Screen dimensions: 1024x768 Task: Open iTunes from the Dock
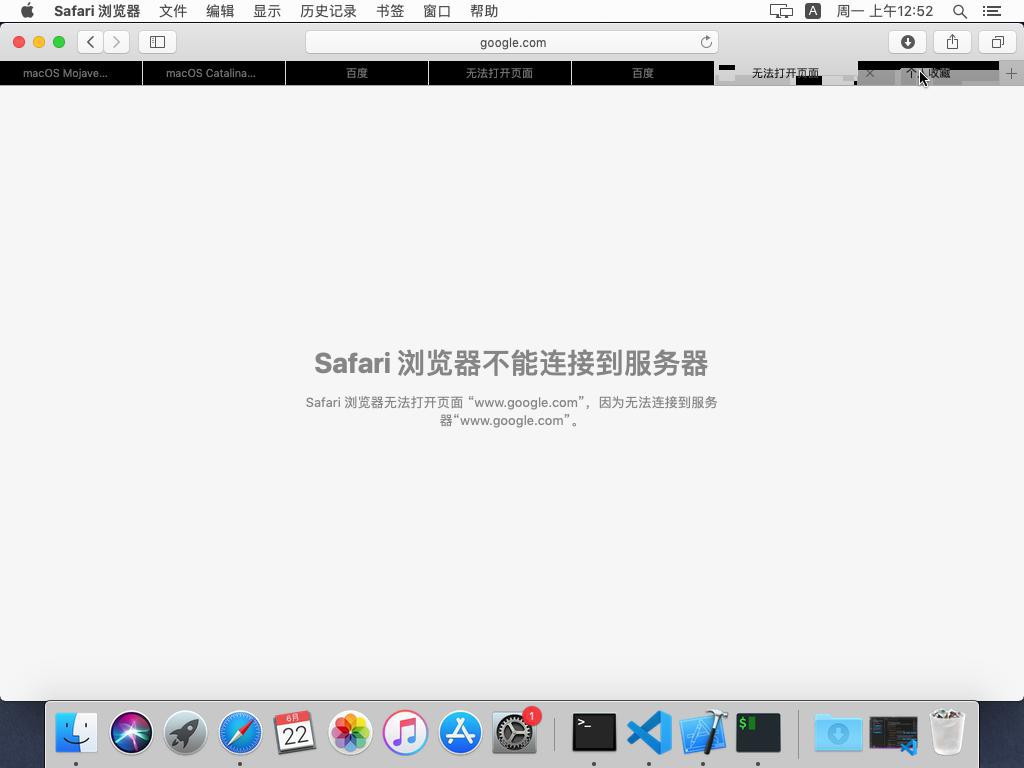tap(405, 732)
